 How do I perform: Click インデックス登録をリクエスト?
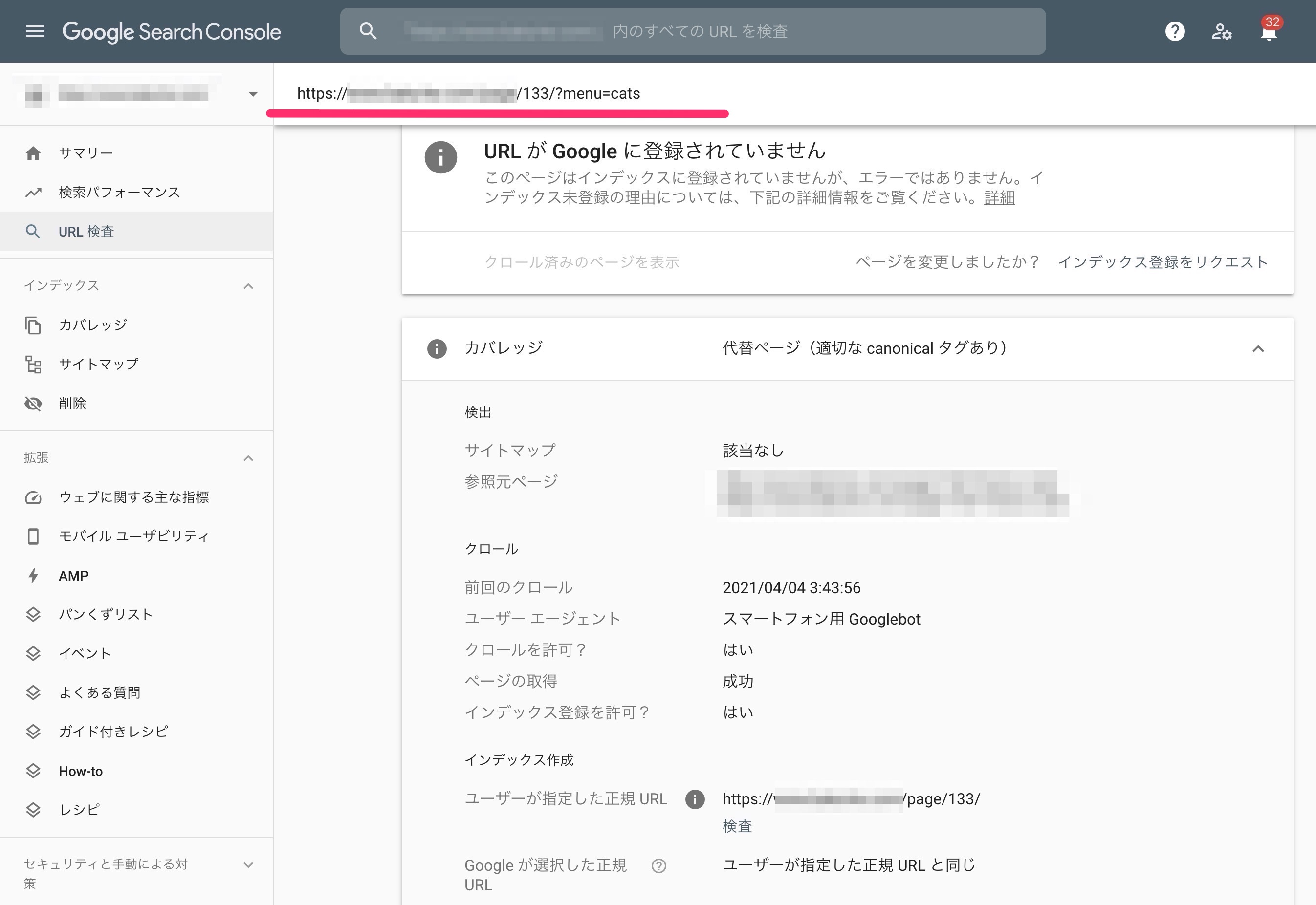(1163, 262)
